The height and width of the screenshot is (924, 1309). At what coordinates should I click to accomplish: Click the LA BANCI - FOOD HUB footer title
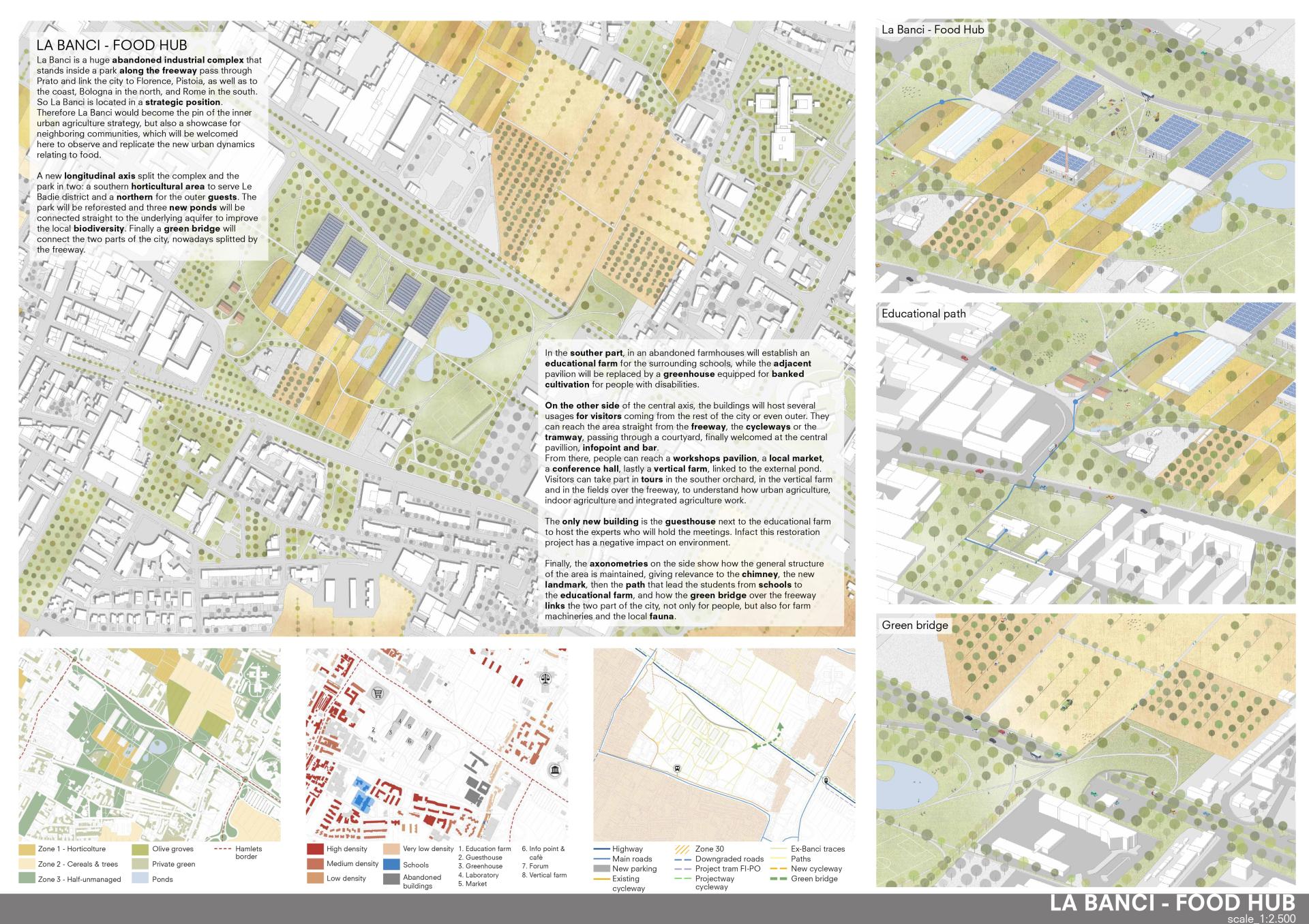coord(1171,903)
